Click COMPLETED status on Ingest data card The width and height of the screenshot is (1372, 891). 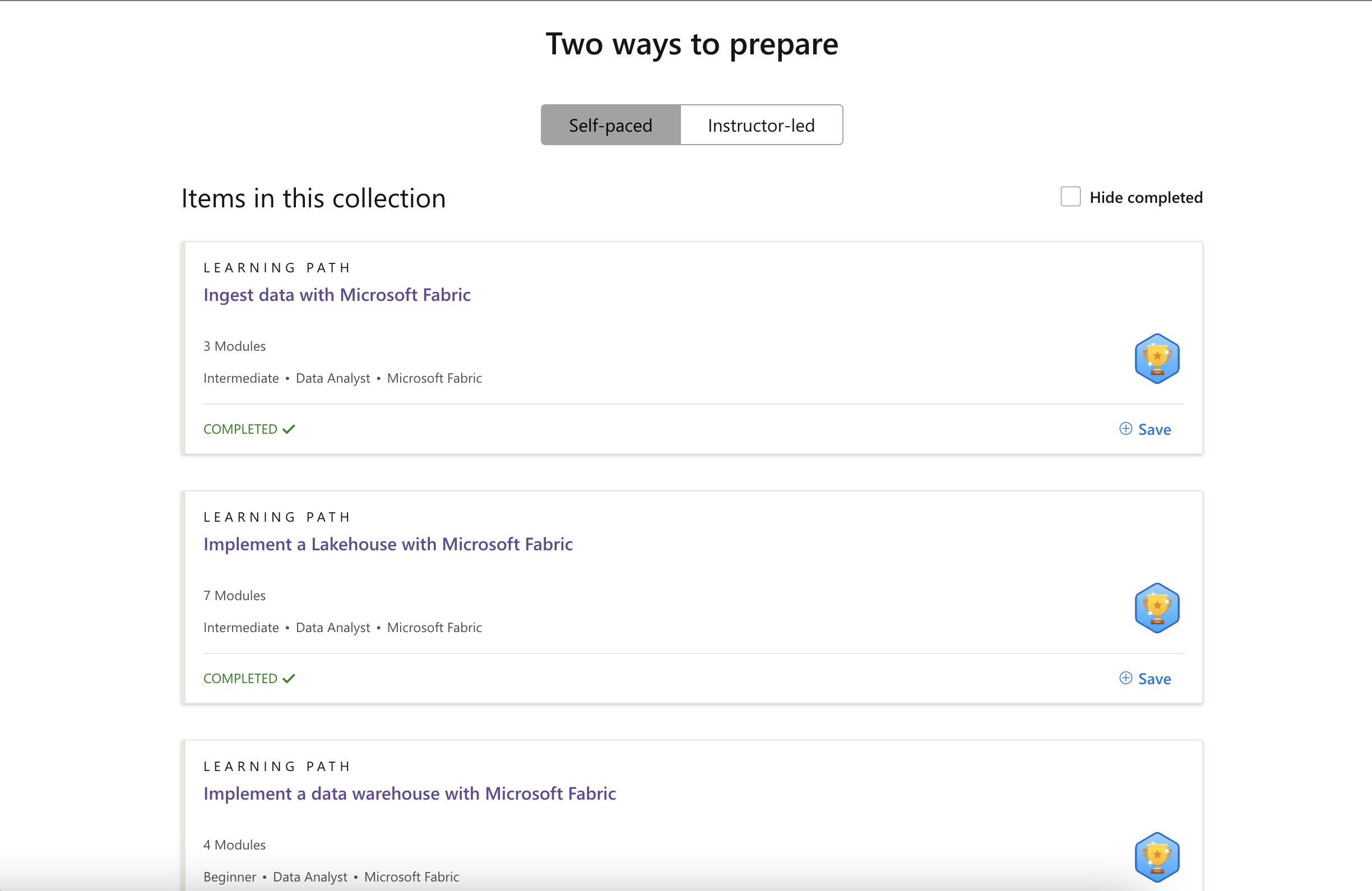pyautogui.click(x=249, y=429)
